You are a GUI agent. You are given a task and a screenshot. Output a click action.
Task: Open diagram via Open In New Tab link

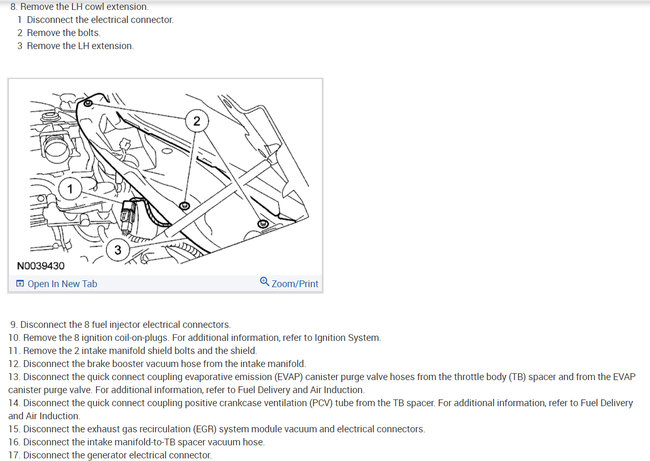(62, 284)
